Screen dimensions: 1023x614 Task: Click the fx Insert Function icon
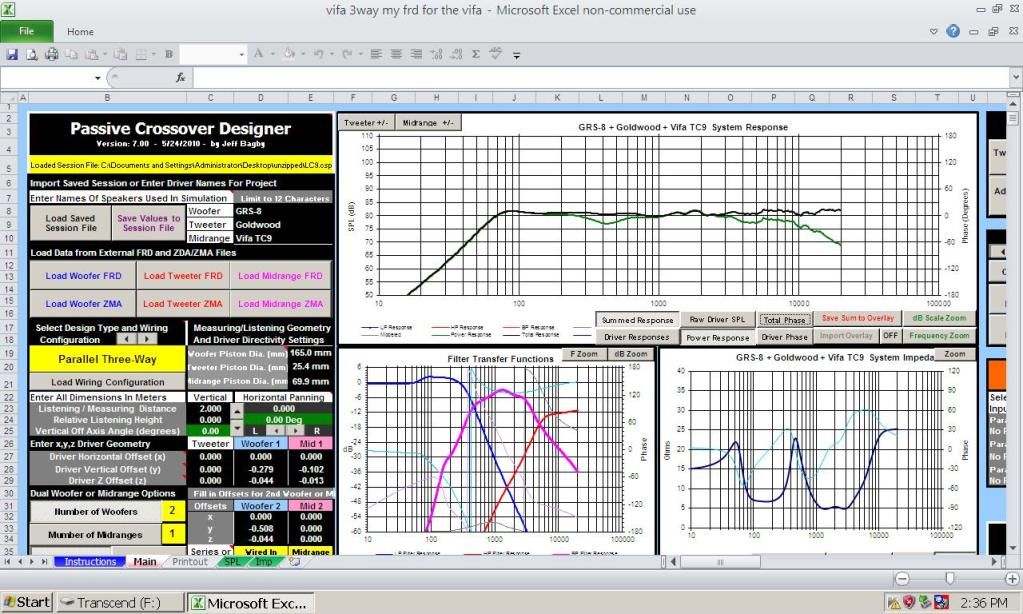[181, 78]
